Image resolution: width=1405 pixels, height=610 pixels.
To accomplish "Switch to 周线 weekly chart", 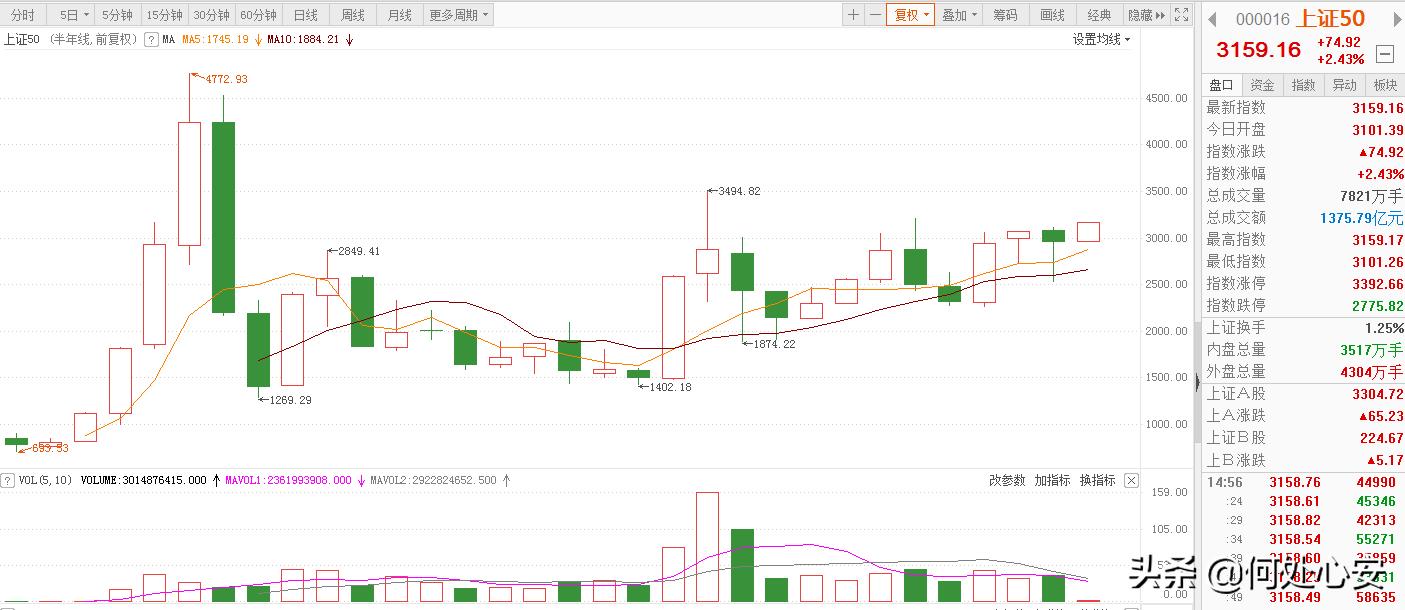I will pos(353,15).
